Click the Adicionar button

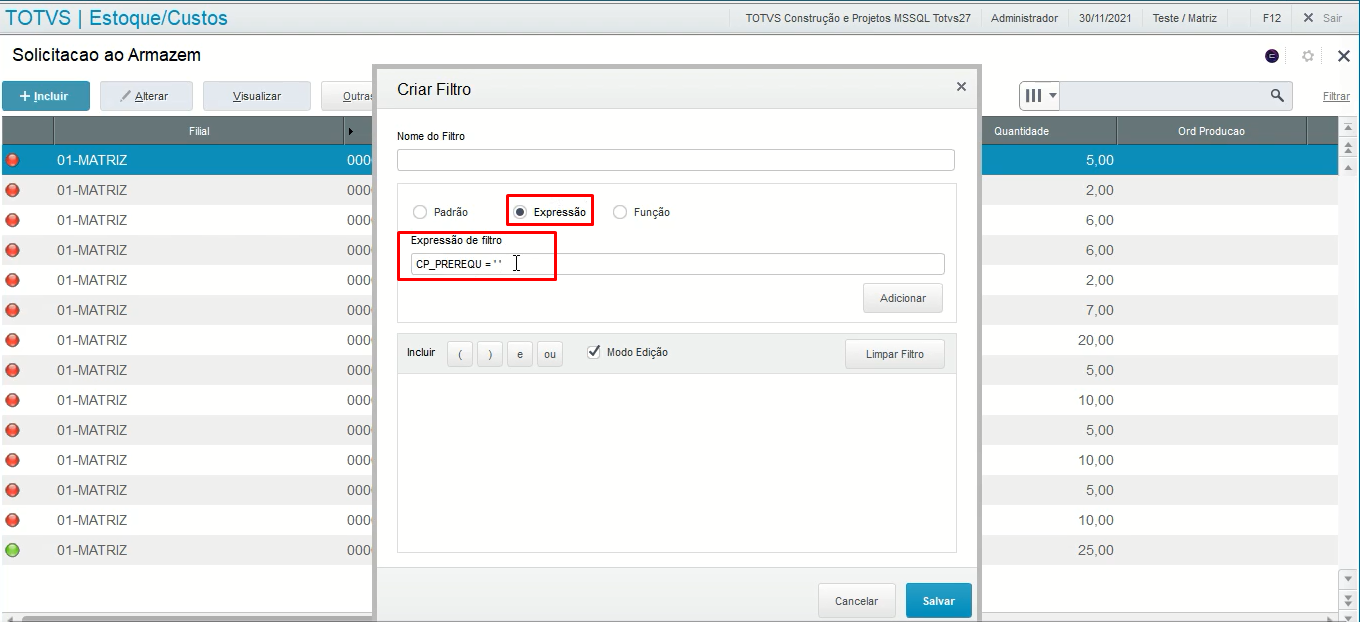pos(903,298)
